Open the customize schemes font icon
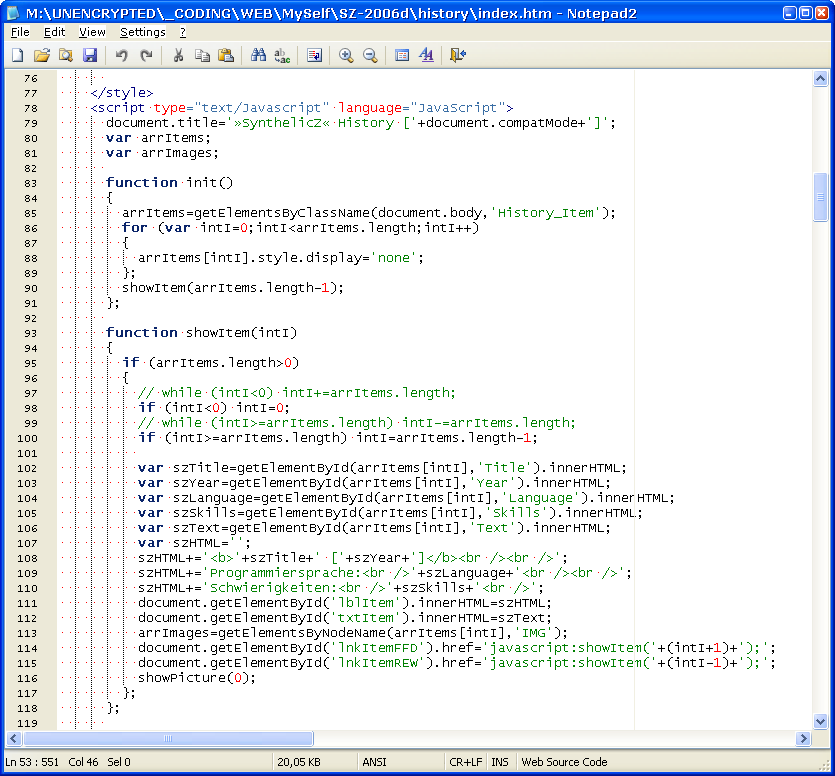835x776 pixels. point(427,55)
